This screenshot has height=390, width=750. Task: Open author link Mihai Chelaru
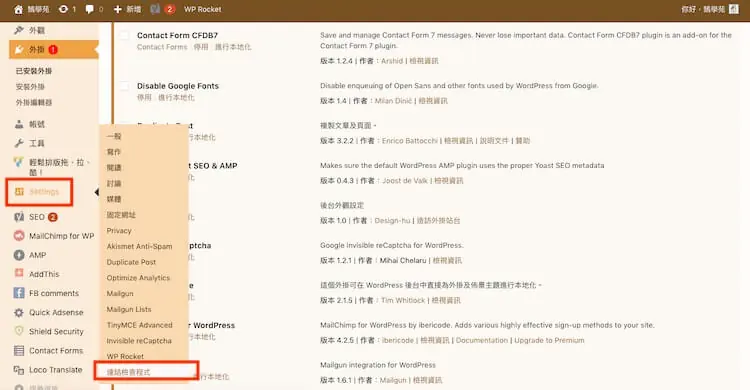point(403,261)
